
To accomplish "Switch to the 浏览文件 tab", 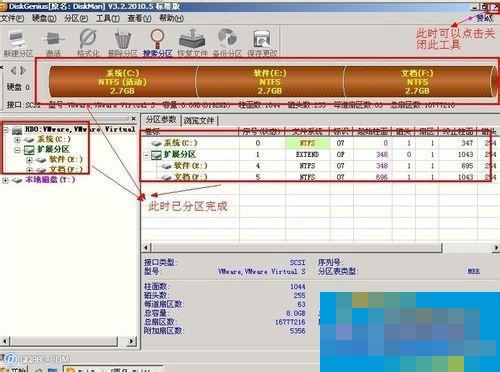I will click(199, 120).
